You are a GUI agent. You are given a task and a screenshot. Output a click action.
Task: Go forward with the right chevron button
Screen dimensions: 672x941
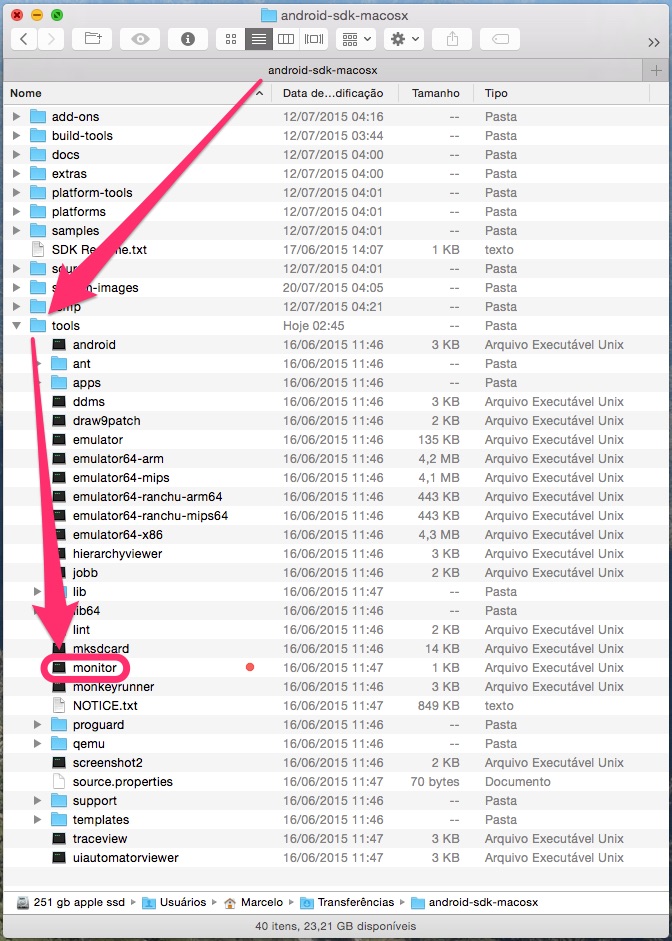click(x=50, y=40)
